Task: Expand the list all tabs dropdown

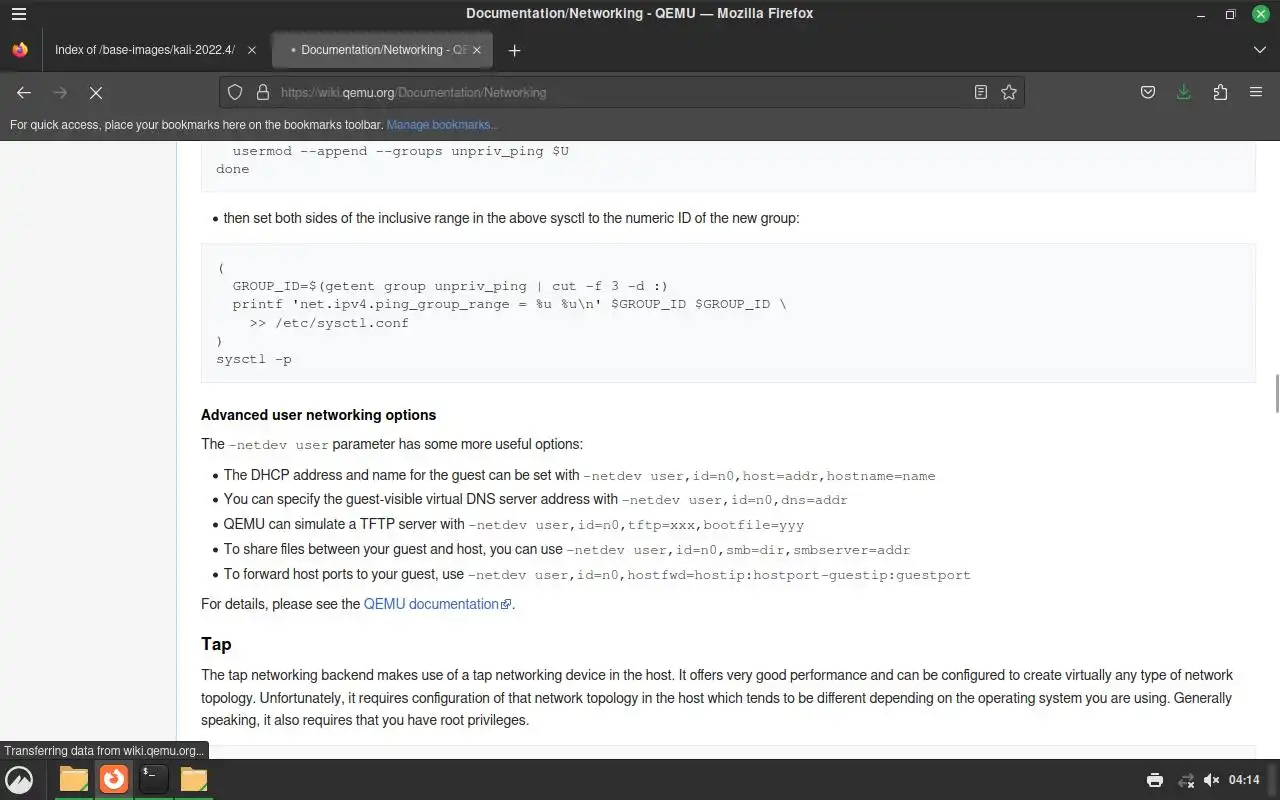Action: coord(1259,50)
